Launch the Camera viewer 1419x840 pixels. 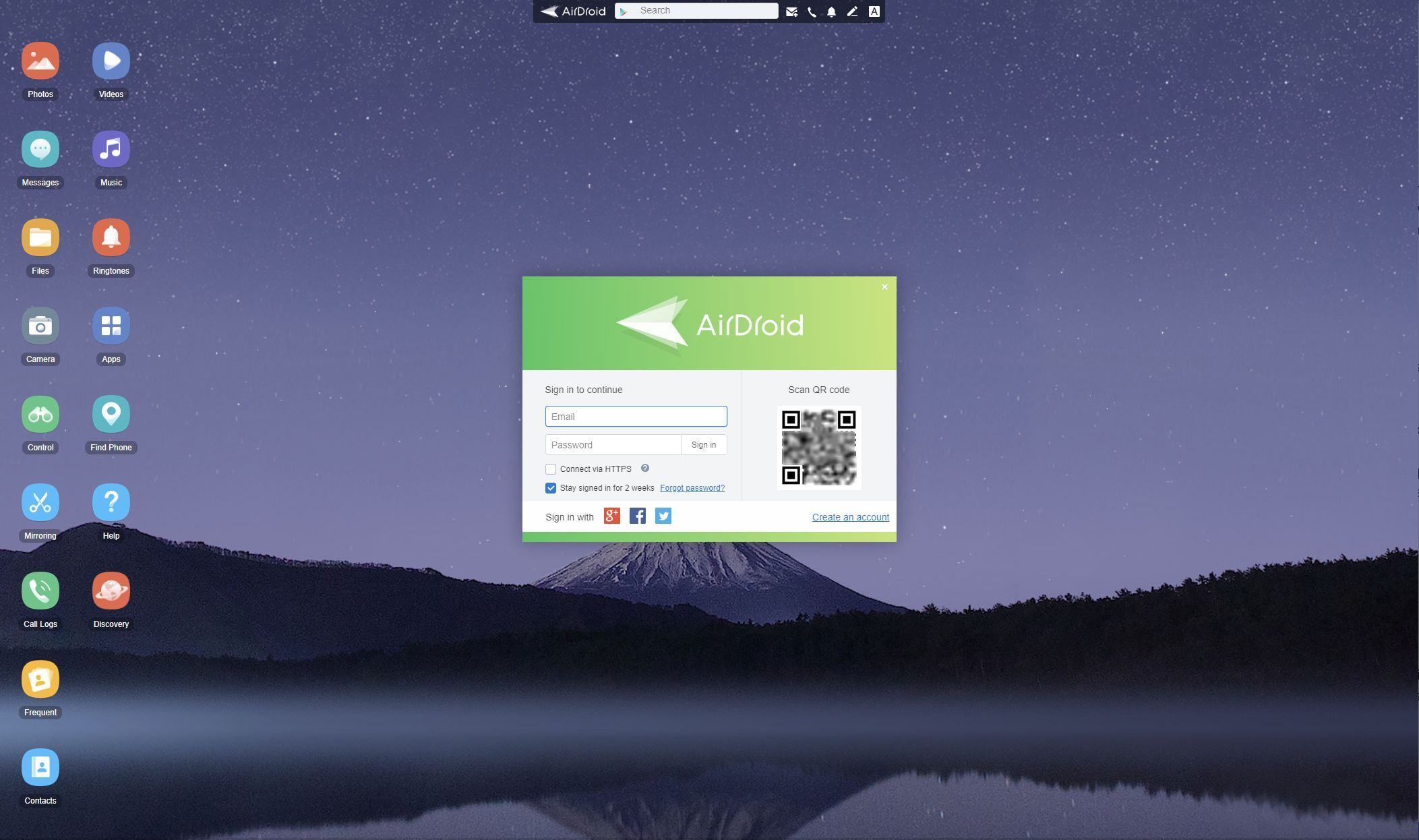pyautogui.click(x=40, y=326)
